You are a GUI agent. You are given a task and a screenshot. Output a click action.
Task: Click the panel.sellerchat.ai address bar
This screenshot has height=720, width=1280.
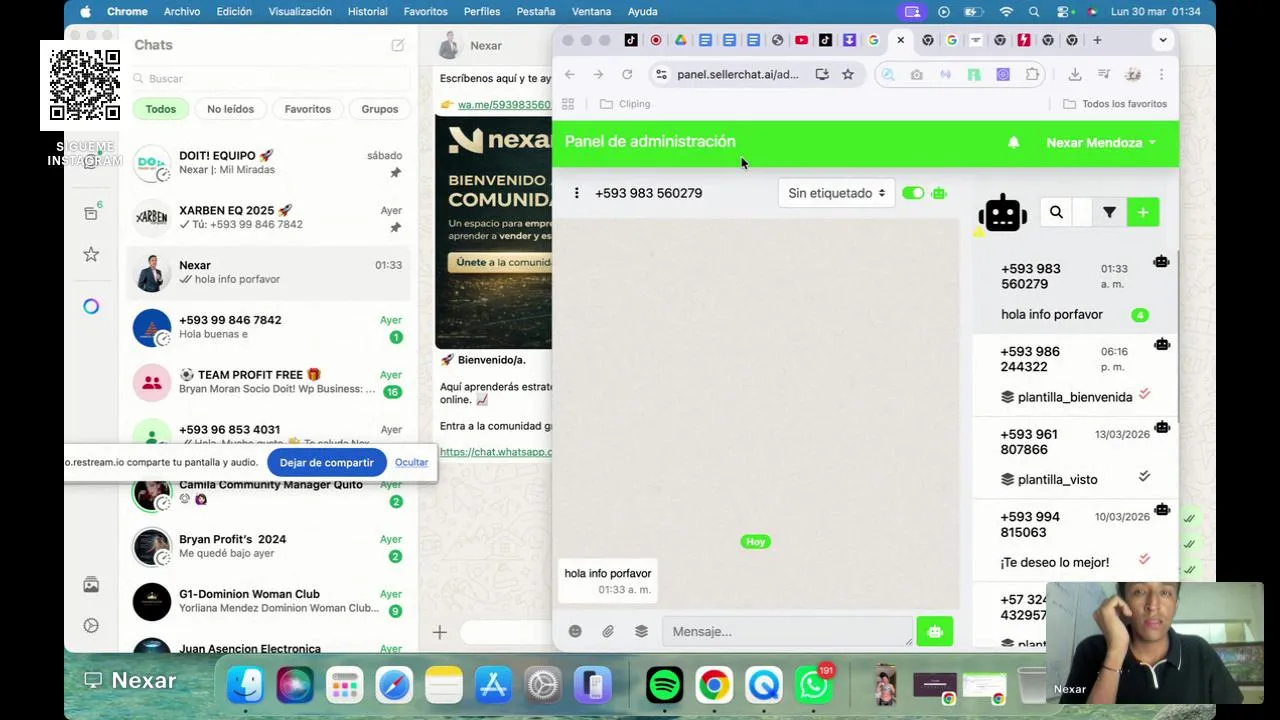pyautogui.click(x=738, y=74)
